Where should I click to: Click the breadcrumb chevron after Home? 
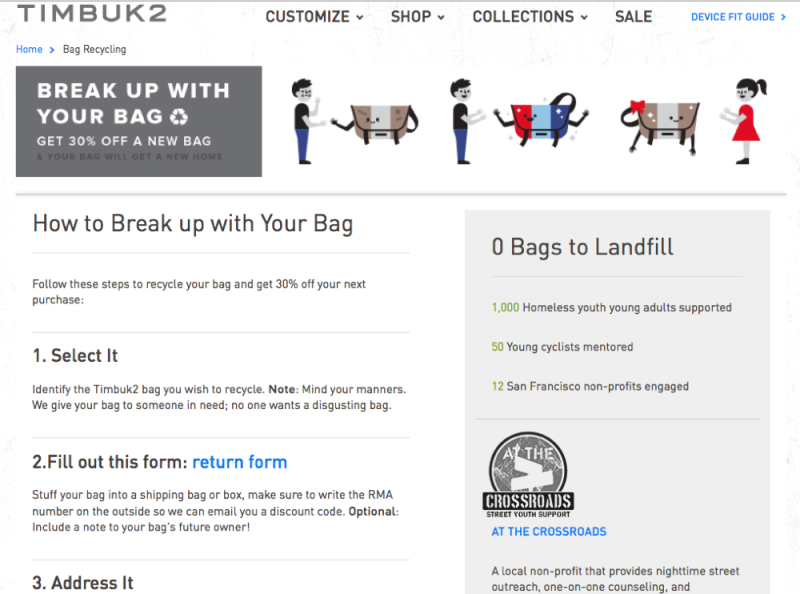click(52, 50)
